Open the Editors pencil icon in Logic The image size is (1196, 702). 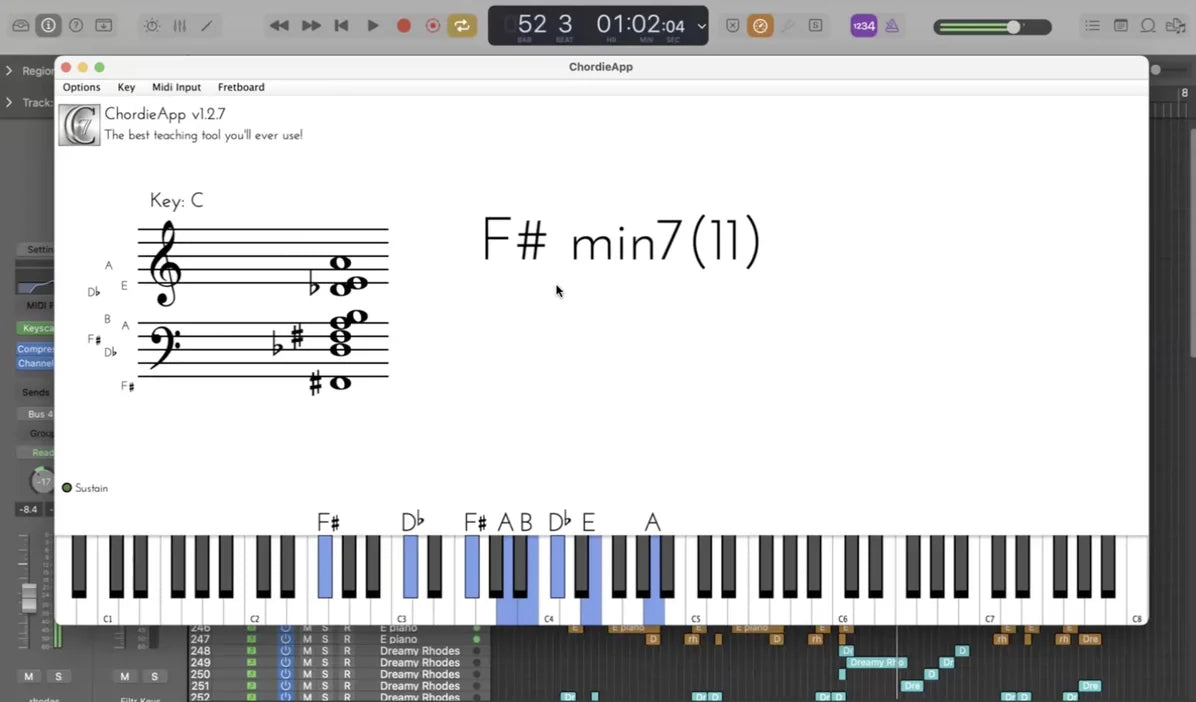(207, 26)
